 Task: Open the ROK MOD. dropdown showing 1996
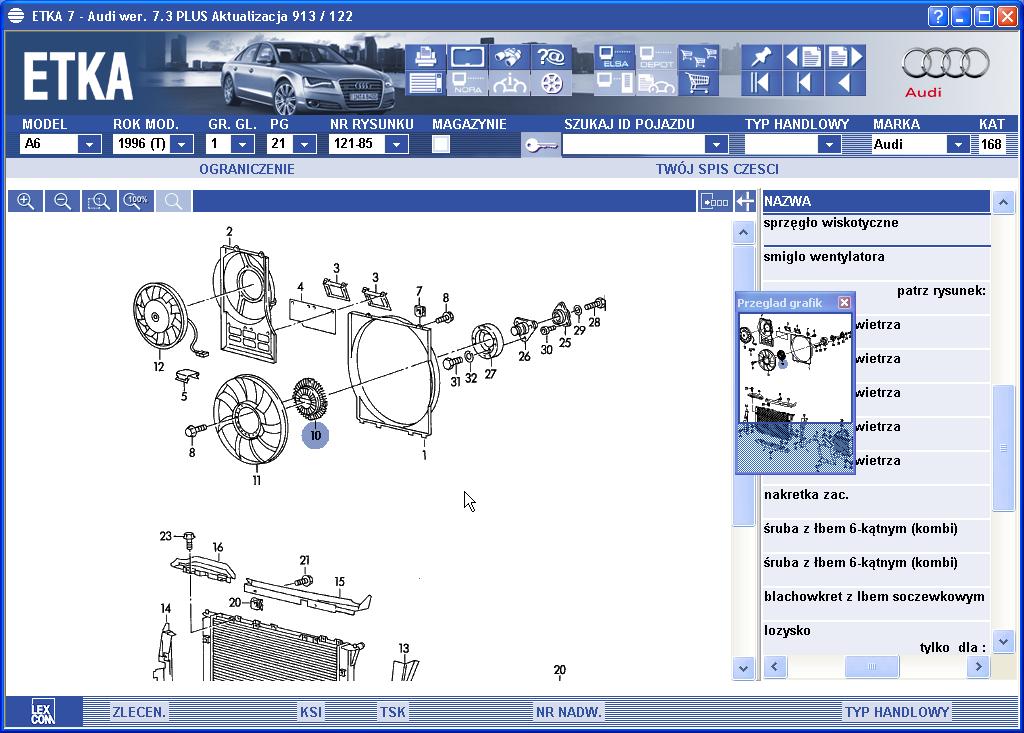click(x=182, y=144)
